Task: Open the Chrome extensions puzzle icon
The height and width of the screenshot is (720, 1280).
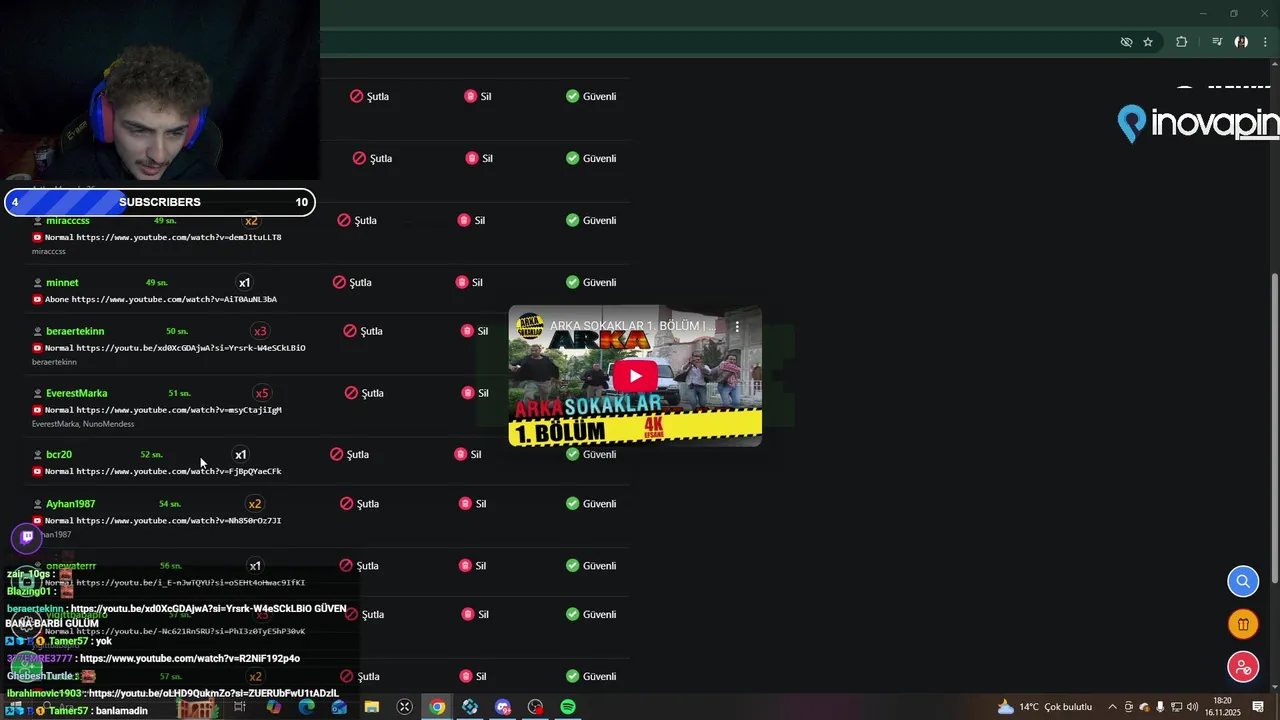Action: coord(1182,42)
